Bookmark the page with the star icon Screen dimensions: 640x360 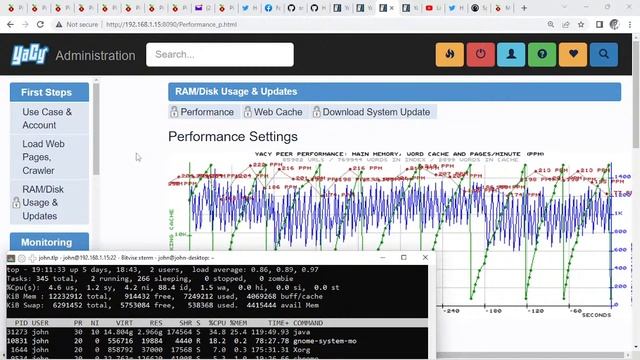(x=581, y=24)
